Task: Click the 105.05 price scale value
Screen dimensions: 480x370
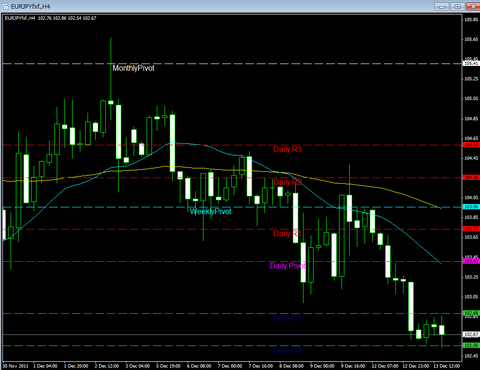Action: pos(471,99)
